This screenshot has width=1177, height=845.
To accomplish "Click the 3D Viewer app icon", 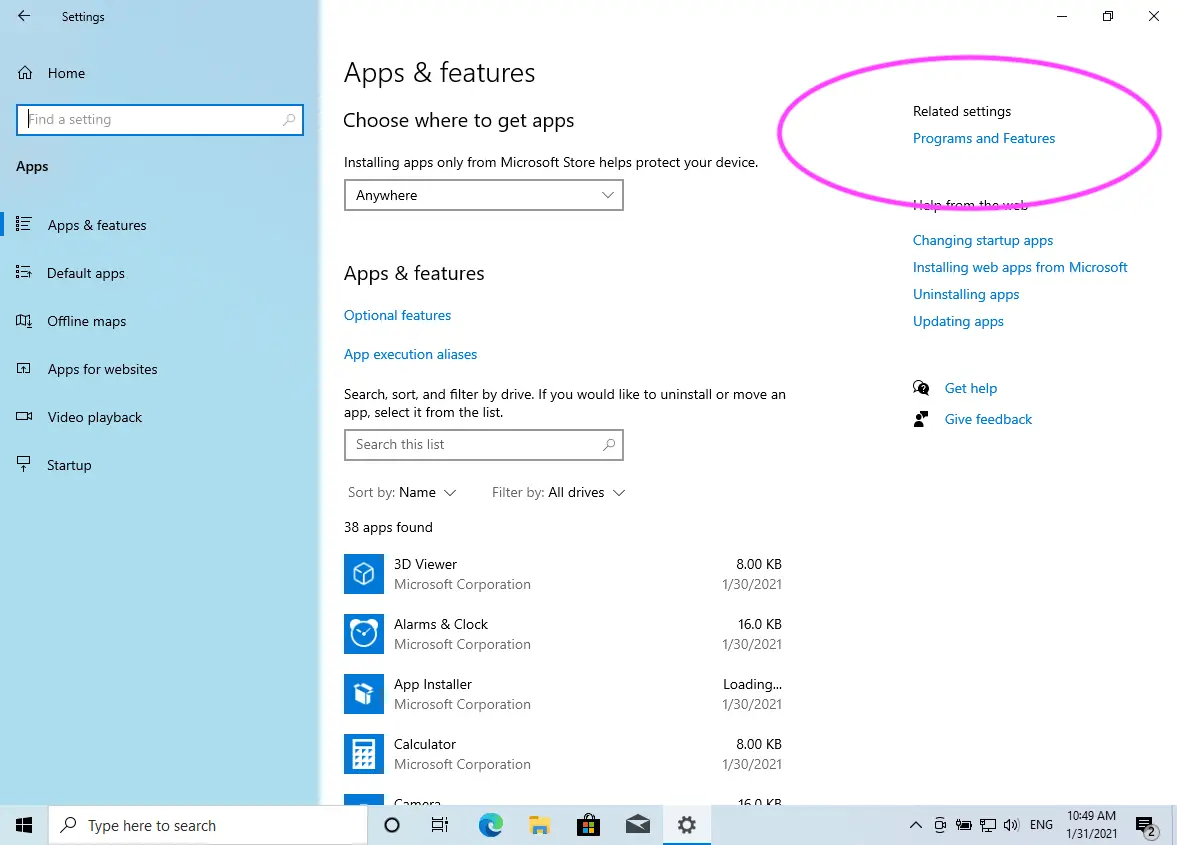I will [363, 574].
